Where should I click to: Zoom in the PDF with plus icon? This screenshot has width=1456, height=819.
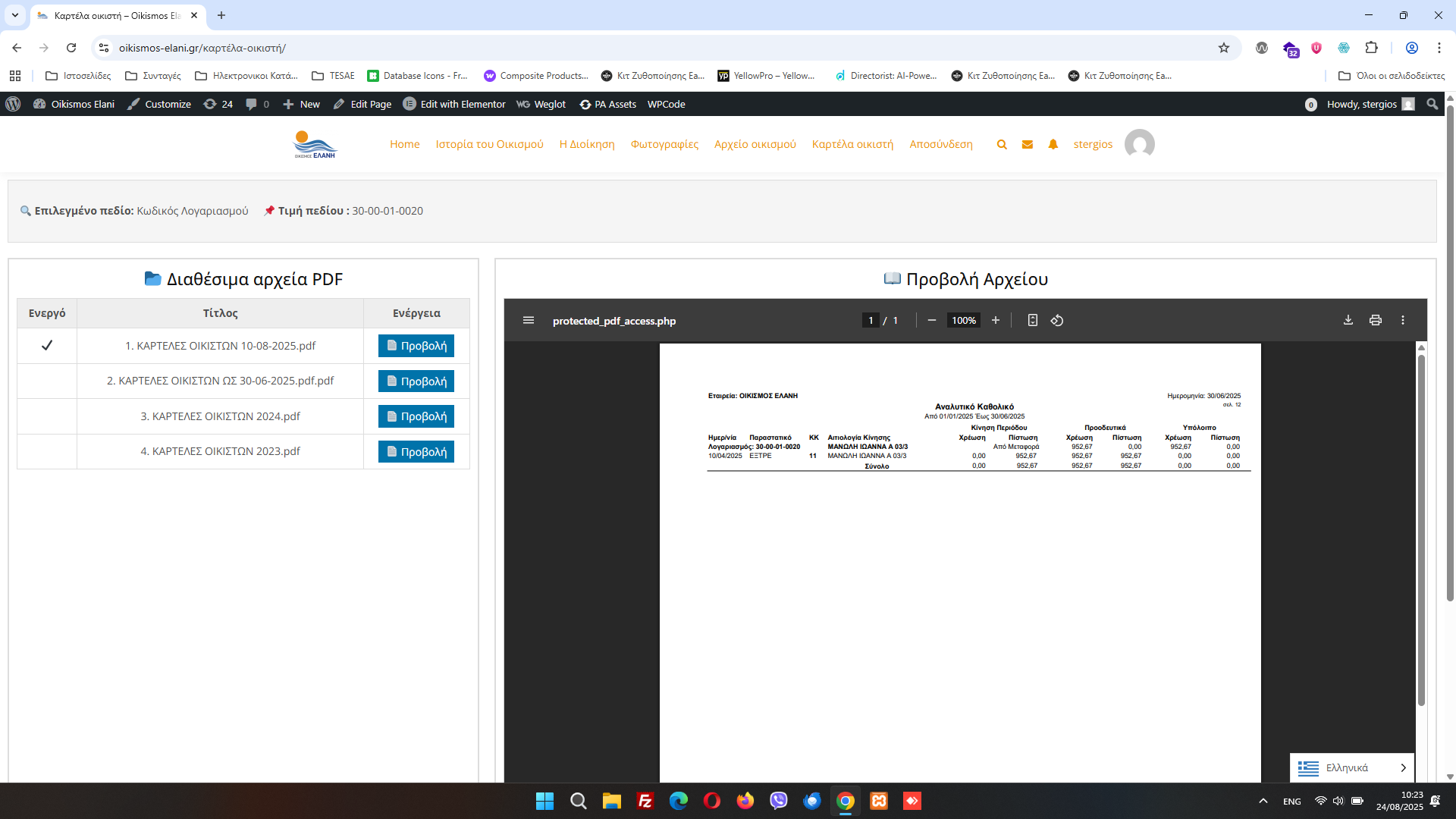[995, 320]
